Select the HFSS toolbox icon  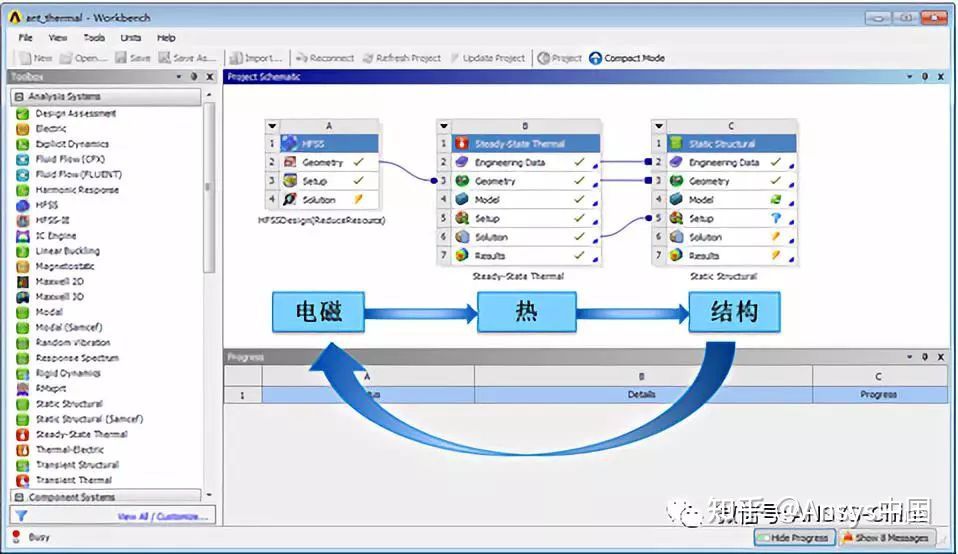click(23, 205)
